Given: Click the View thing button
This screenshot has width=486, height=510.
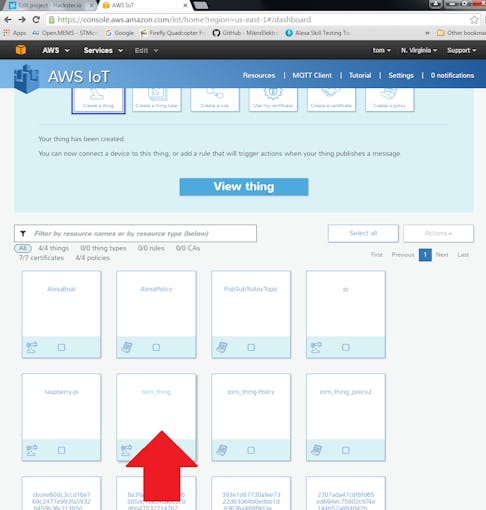Looking at the screenshot, I should coord(244,187).
